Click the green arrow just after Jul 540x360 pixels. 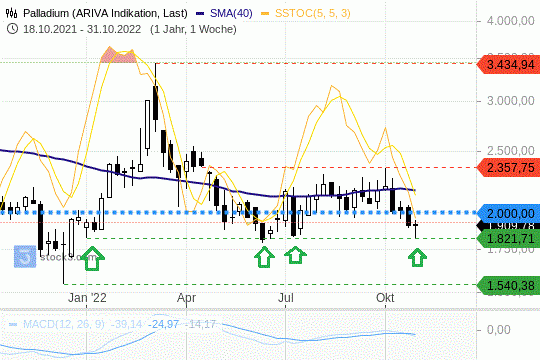pyautogui.click(x=295, y=255)
